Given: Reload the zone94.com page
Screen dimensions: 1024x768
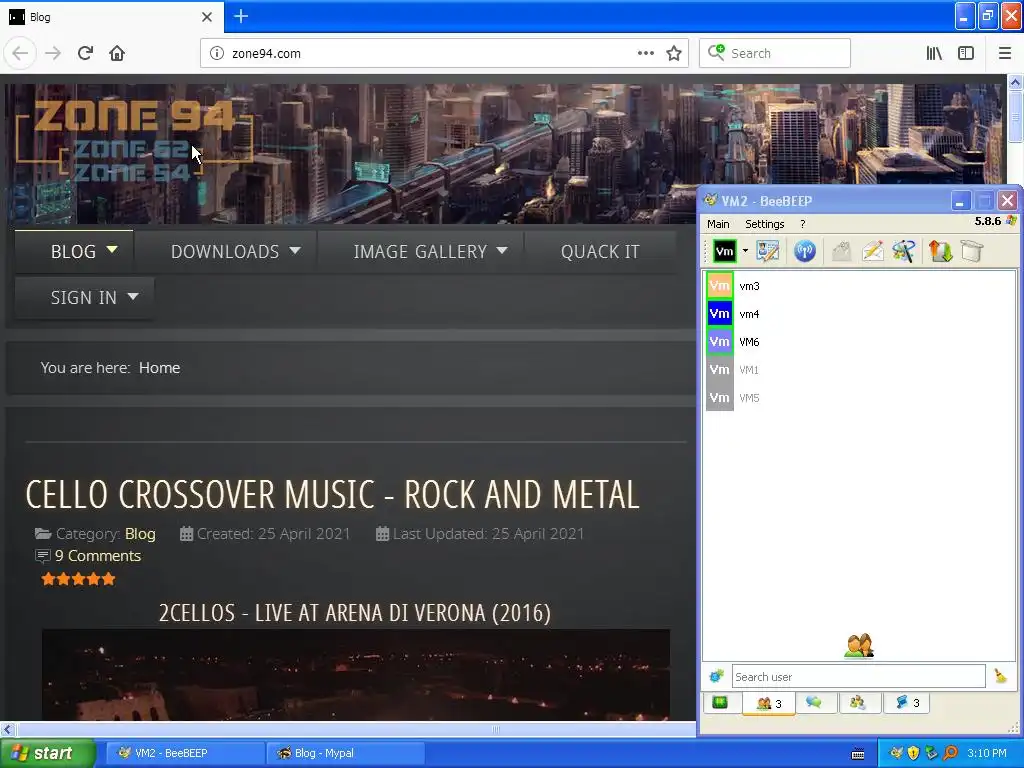Looking at the screenshot, I should click(x=85, y=53).
